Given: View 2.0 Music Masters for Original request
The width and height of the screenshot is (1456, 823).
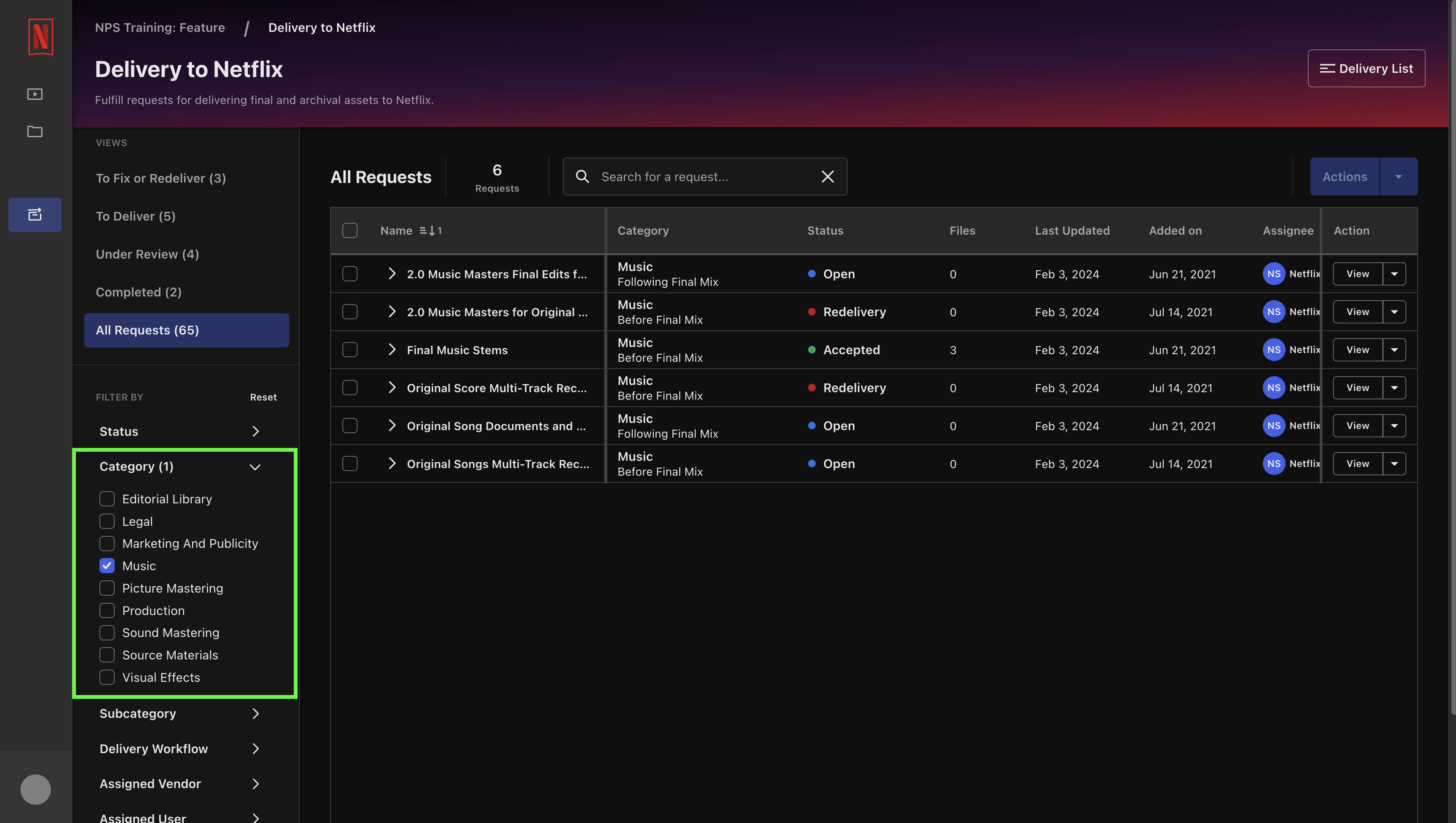Looking at the screenshot, I should pos(1358,312).
